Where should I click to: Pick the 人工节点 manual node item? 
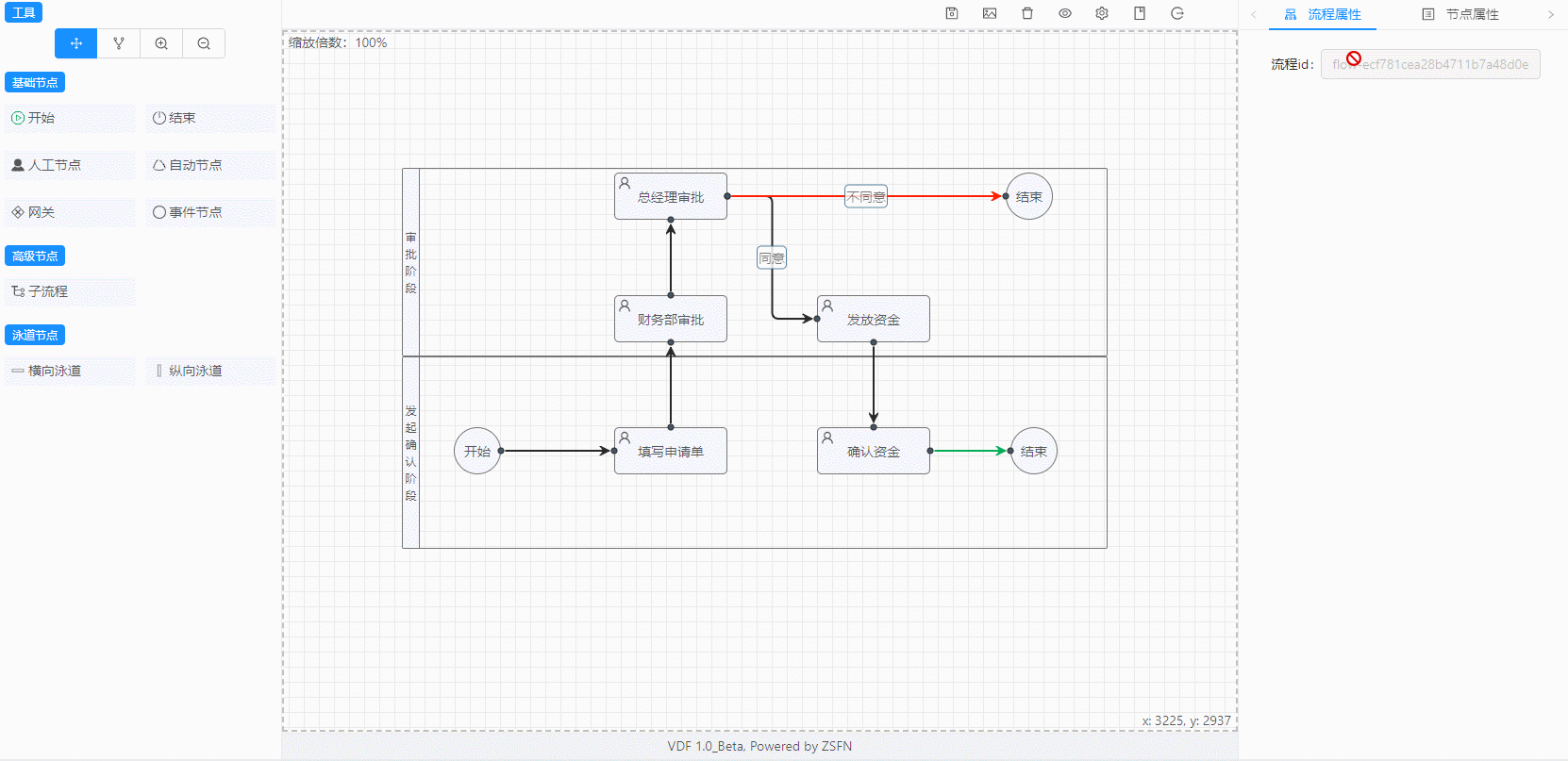[70, 165]
